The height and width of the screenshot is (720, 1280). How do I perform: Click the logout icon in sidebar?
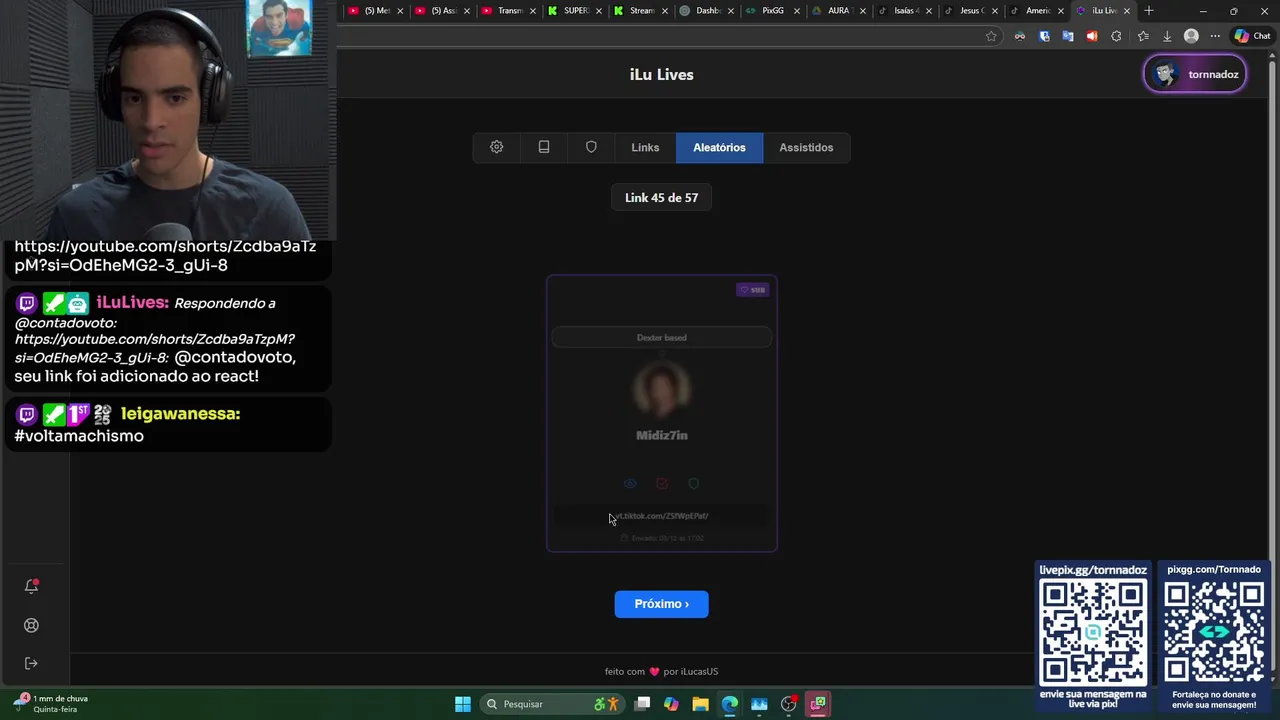click(x=31, y=663)
